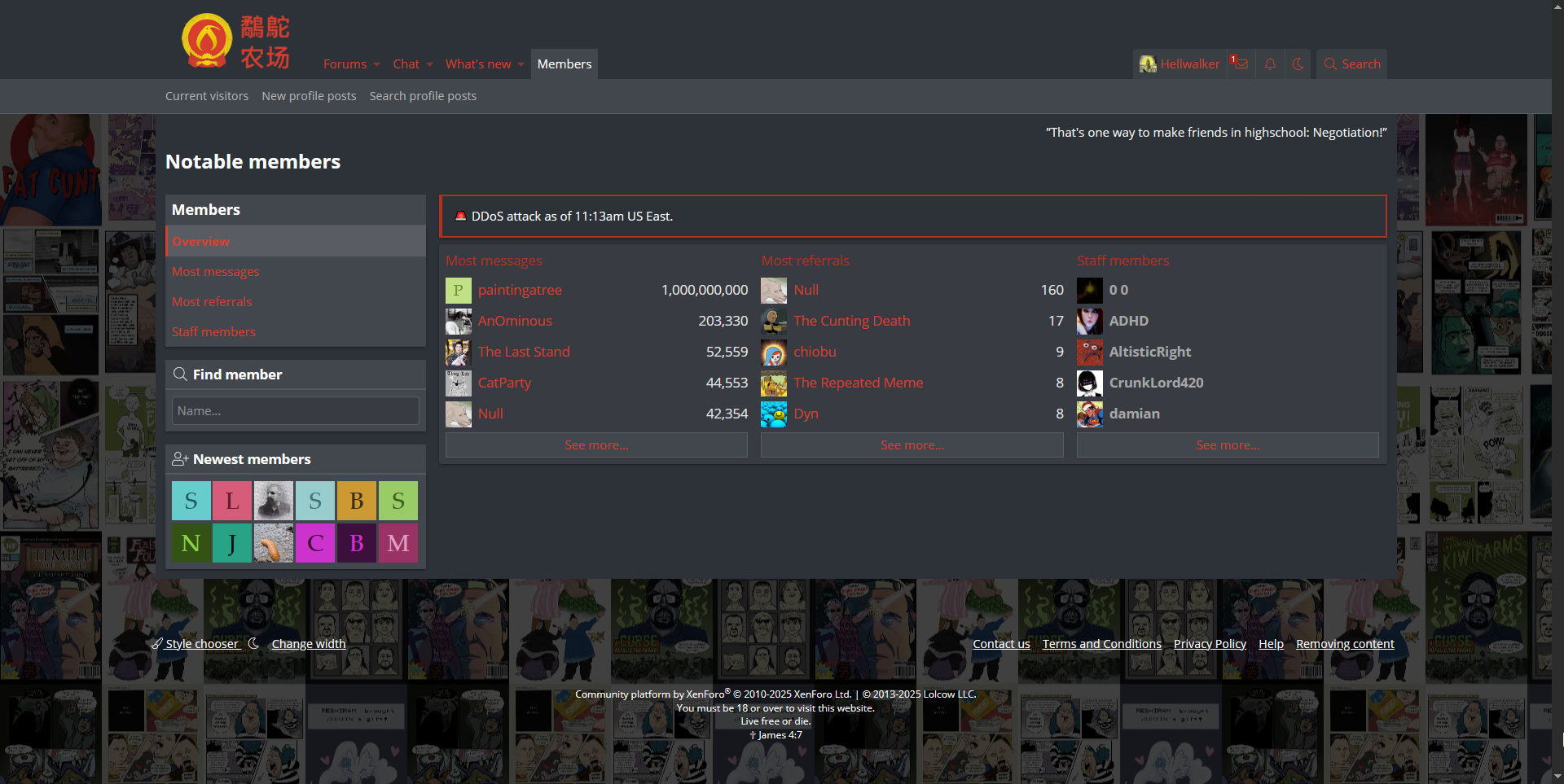This screenshot has height=784, width=1564.
Task: Open New profile posts
Action: [x=309, y=96]
